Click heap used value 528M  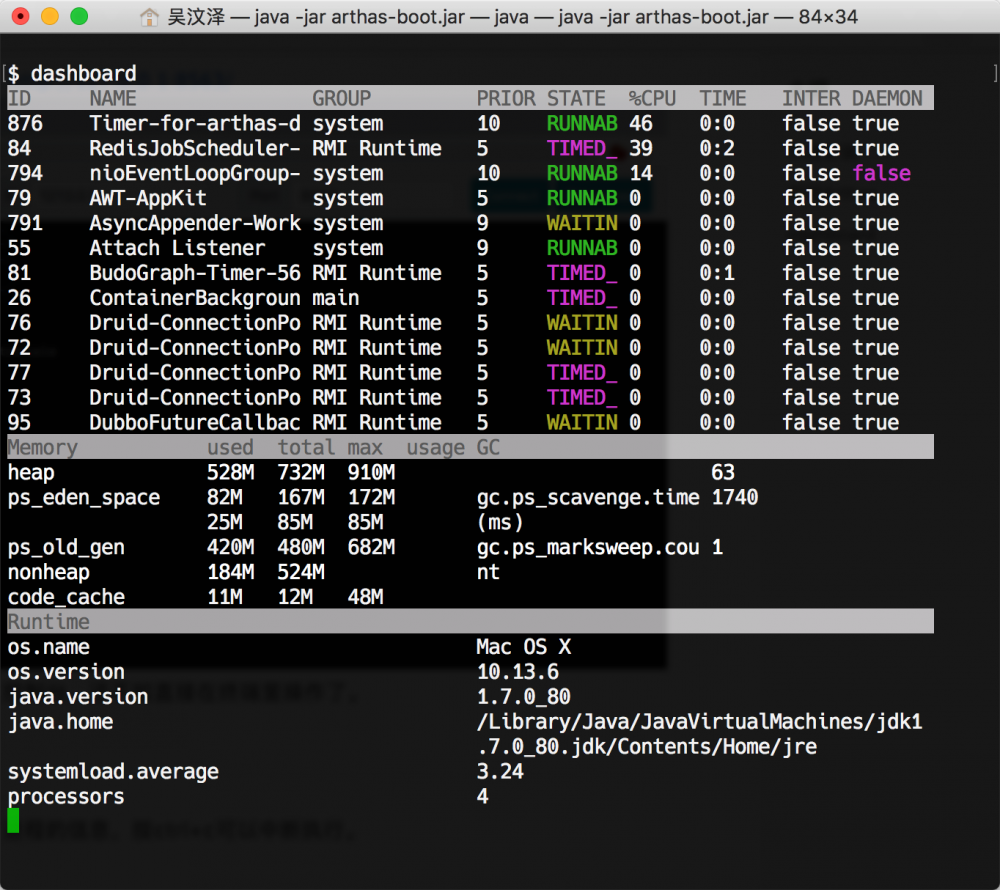point(230,472)
